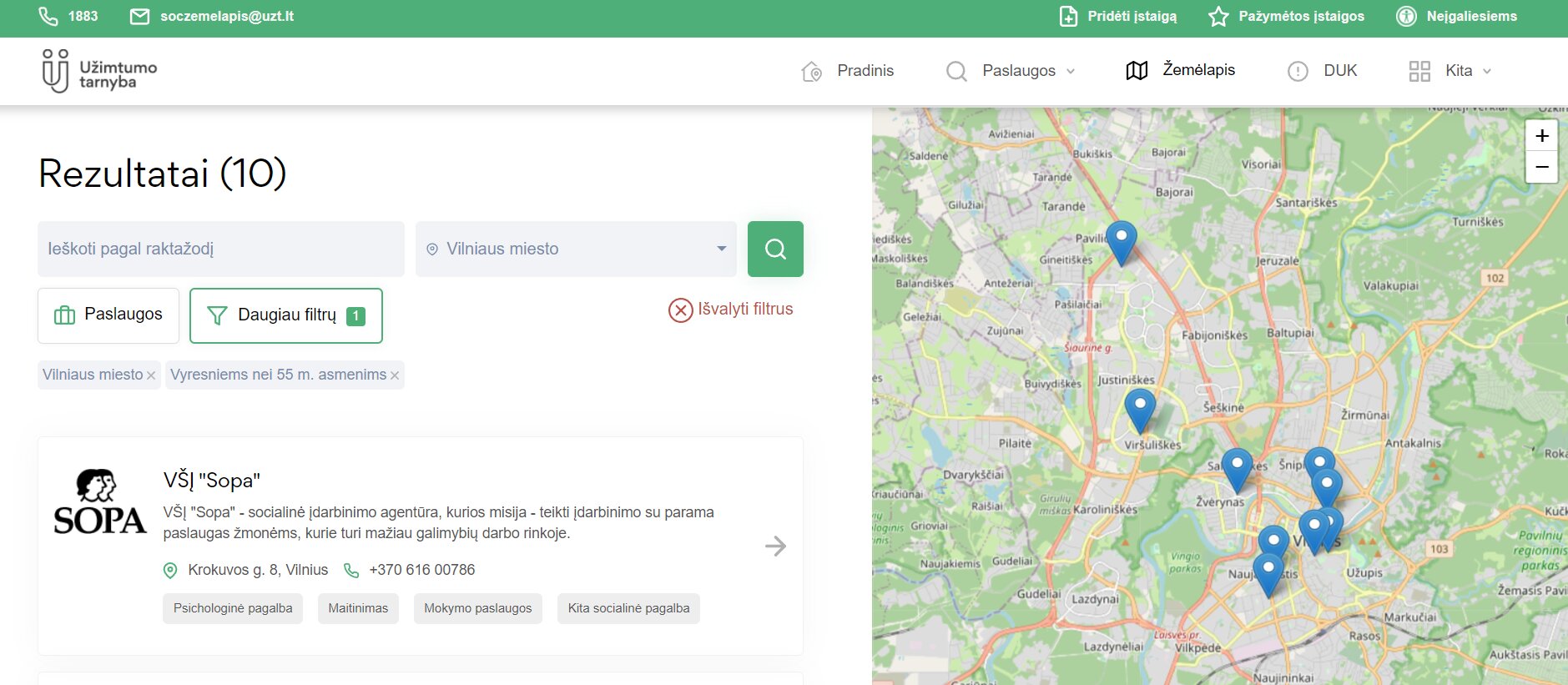Open Pažymėtos įstaigos starred list
1568x685 pixels.
(x=1286, y=17)
